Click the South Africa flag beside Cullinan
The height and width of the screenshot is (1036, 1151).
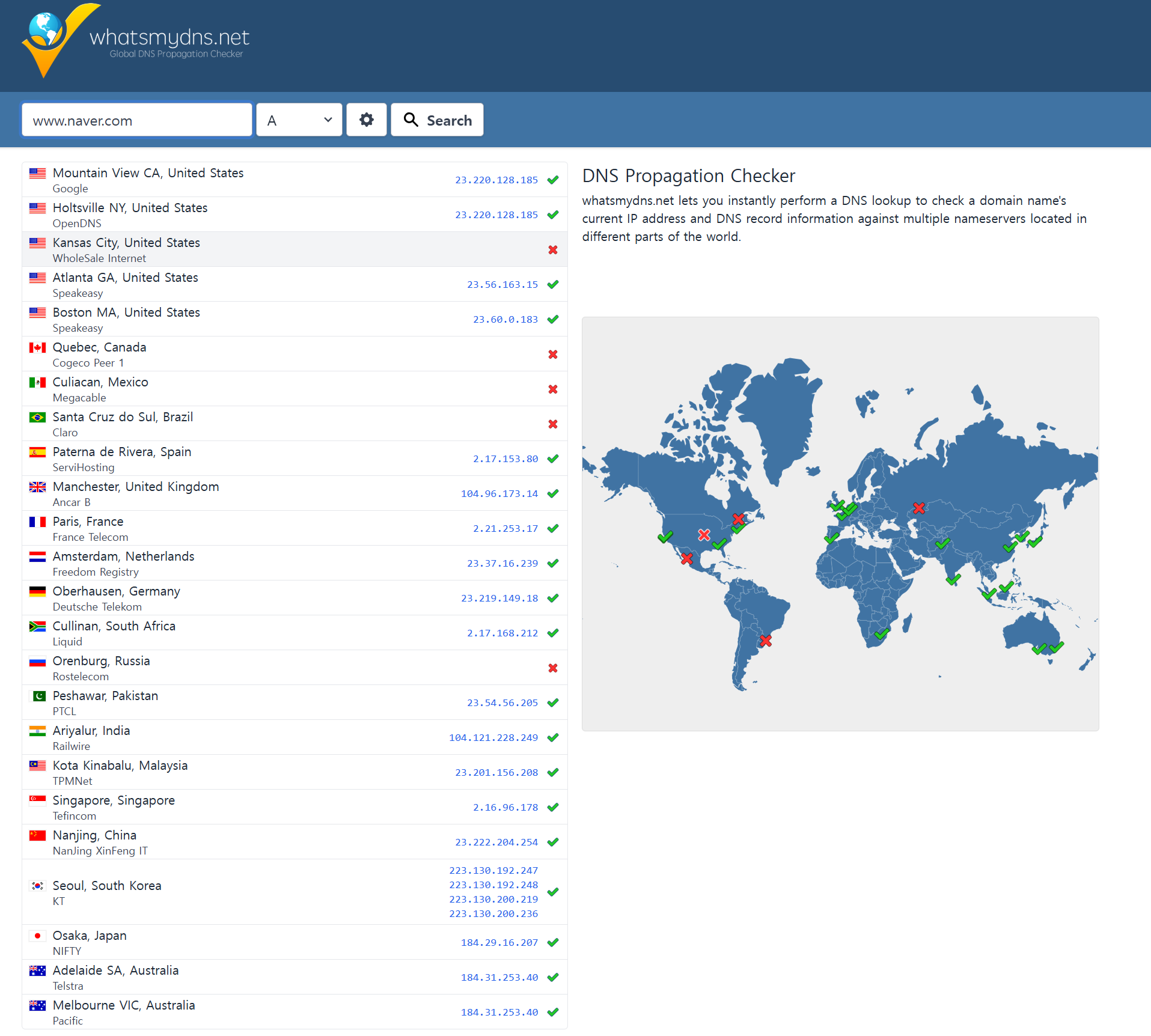click(37, 626)
